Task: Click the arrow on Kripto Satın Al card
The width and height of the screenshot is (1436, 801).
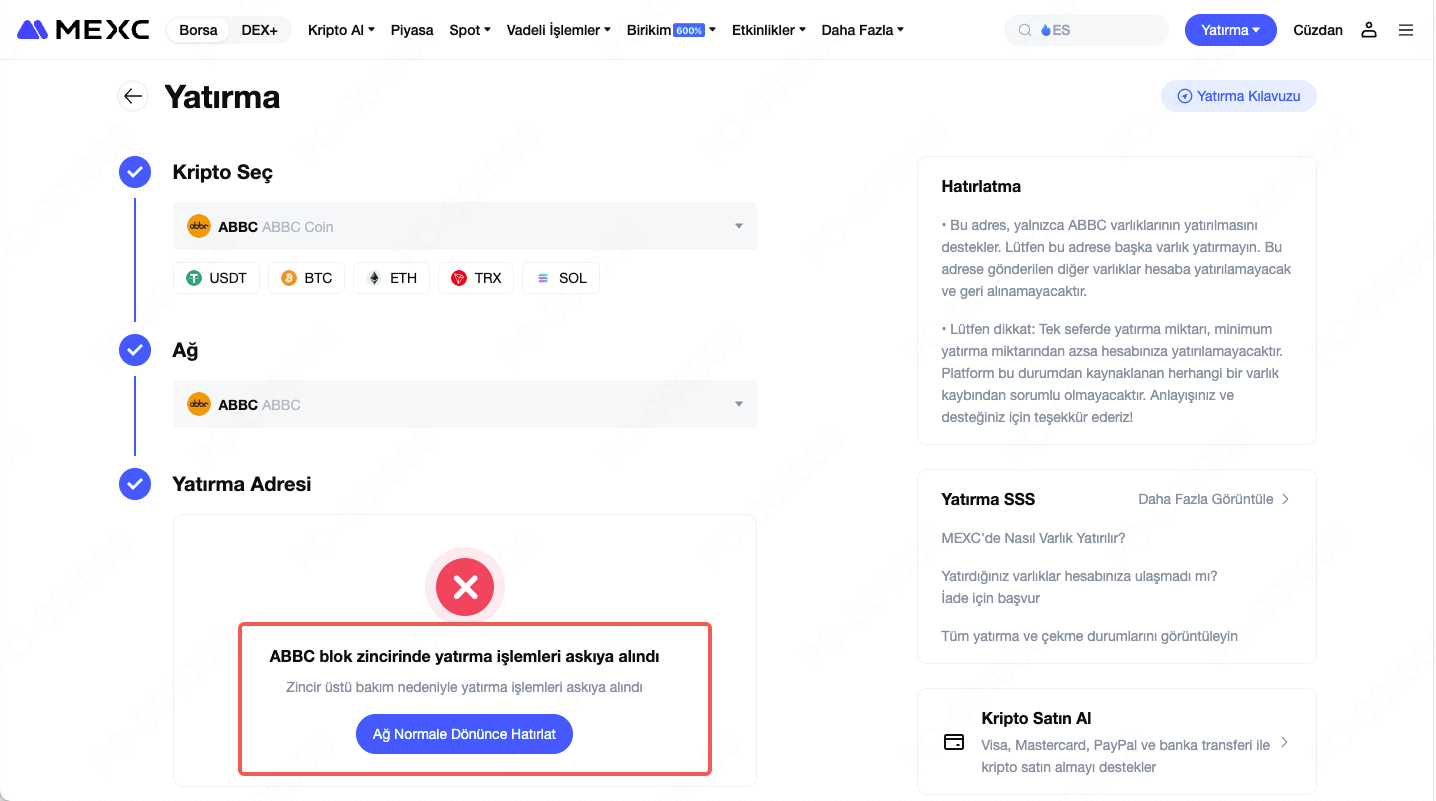Action: [1285, 742]
